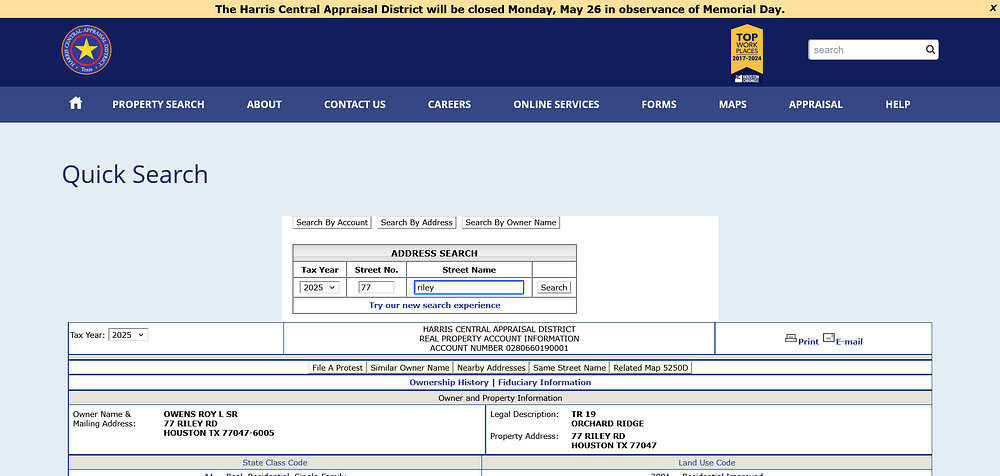Open the Ownership History link
Image resolution: width=1000 pixels, height=476 pixels.
click(x=449, y=383)
